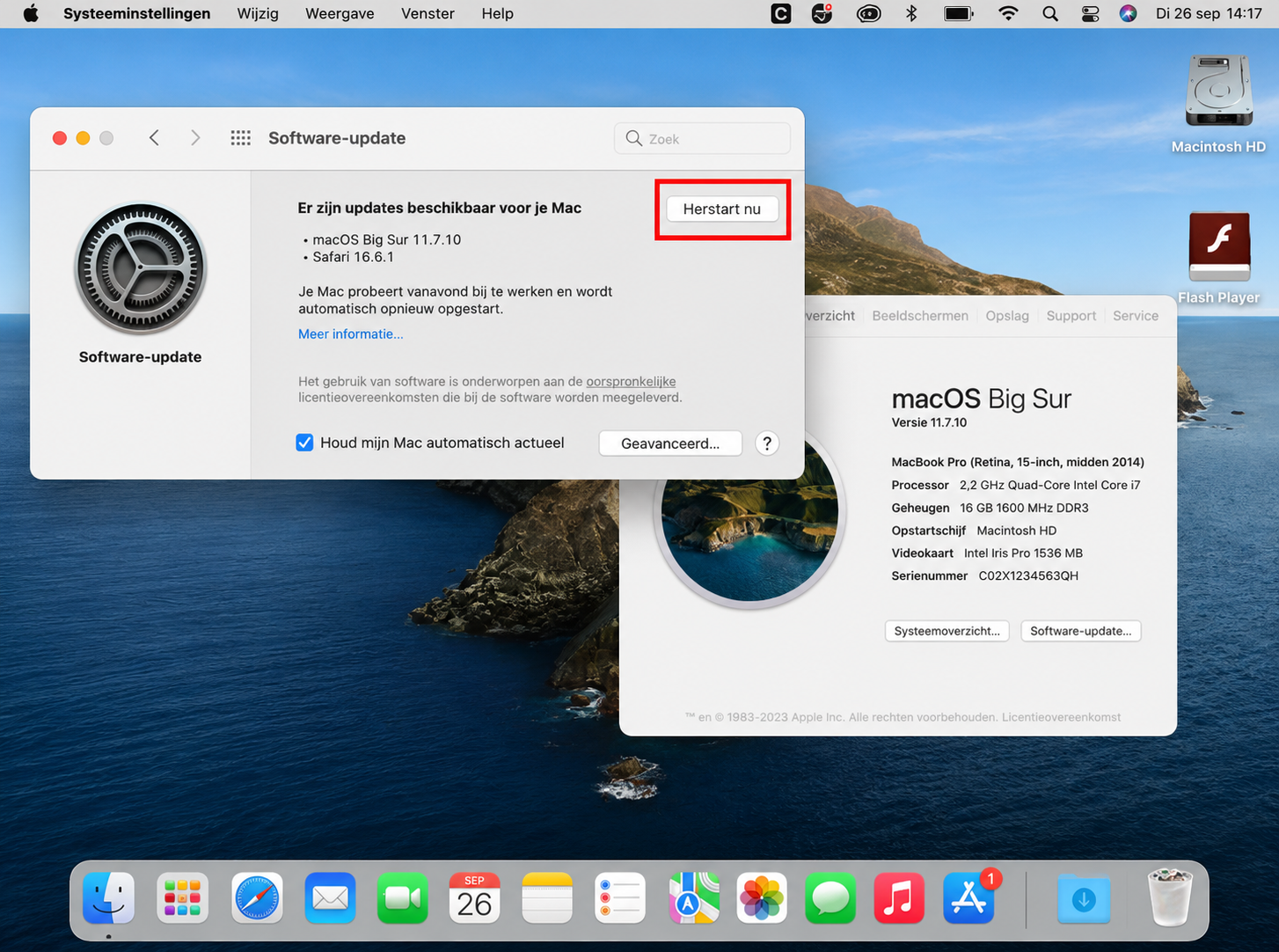The width and height of the screenshot is (1279, 952).
Task: Open the Help menu
Action: [497, 13]
